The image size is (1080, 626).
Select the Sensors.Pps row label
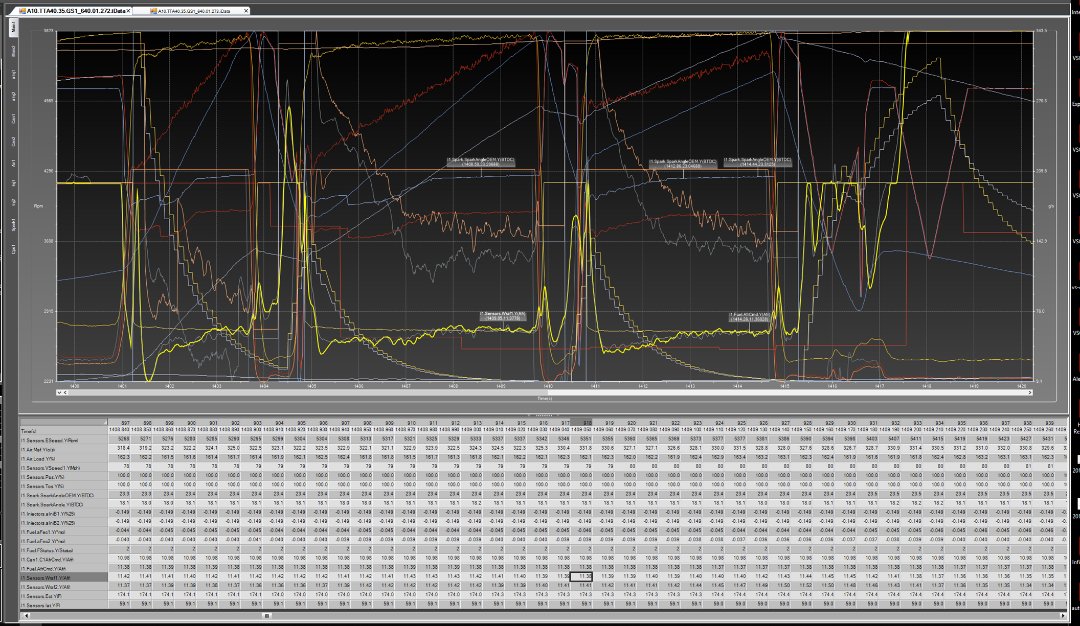(63, 477)
